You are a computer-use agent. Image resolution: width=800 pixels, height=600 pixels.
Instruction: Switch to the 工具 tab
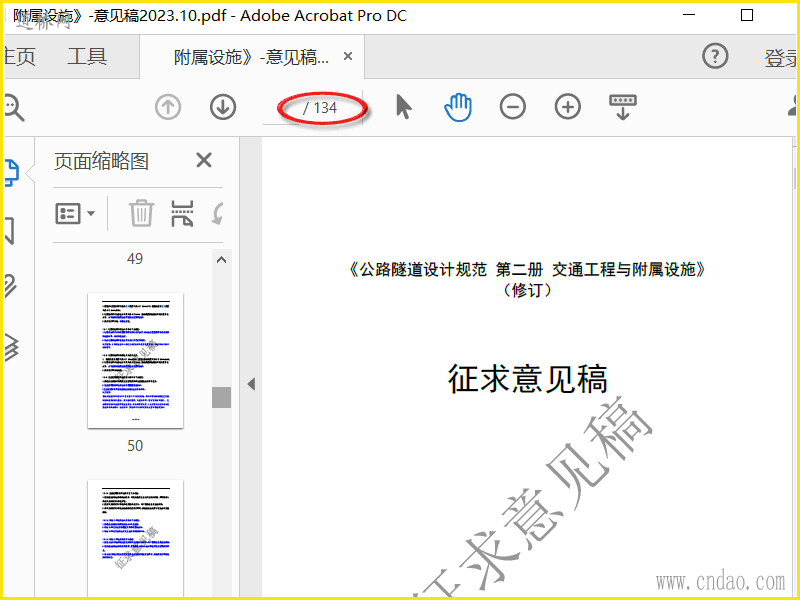[x=87, y=57]
